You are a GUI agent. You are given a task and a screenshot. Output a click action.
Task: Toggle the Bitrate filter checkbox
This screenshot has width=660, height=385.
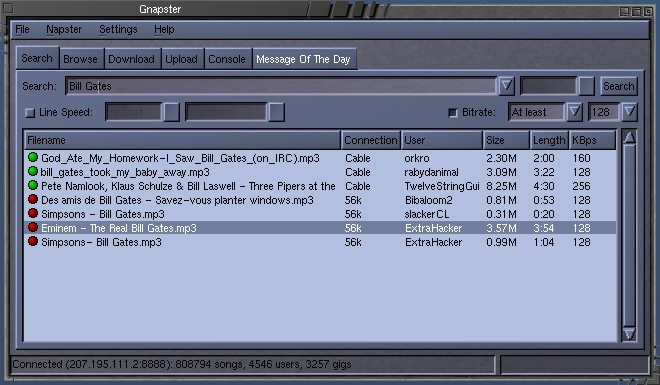453,113
